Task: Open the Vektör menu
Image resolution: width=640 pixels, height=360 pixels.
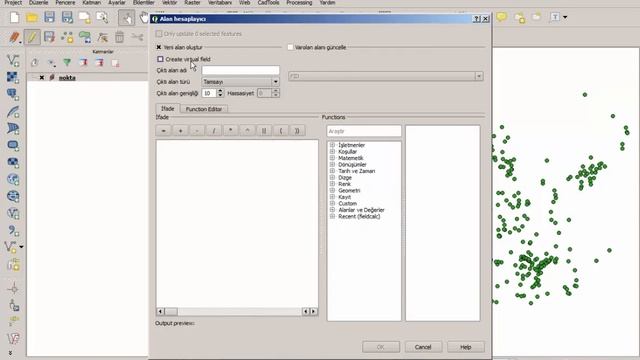Action: (169, 2)
